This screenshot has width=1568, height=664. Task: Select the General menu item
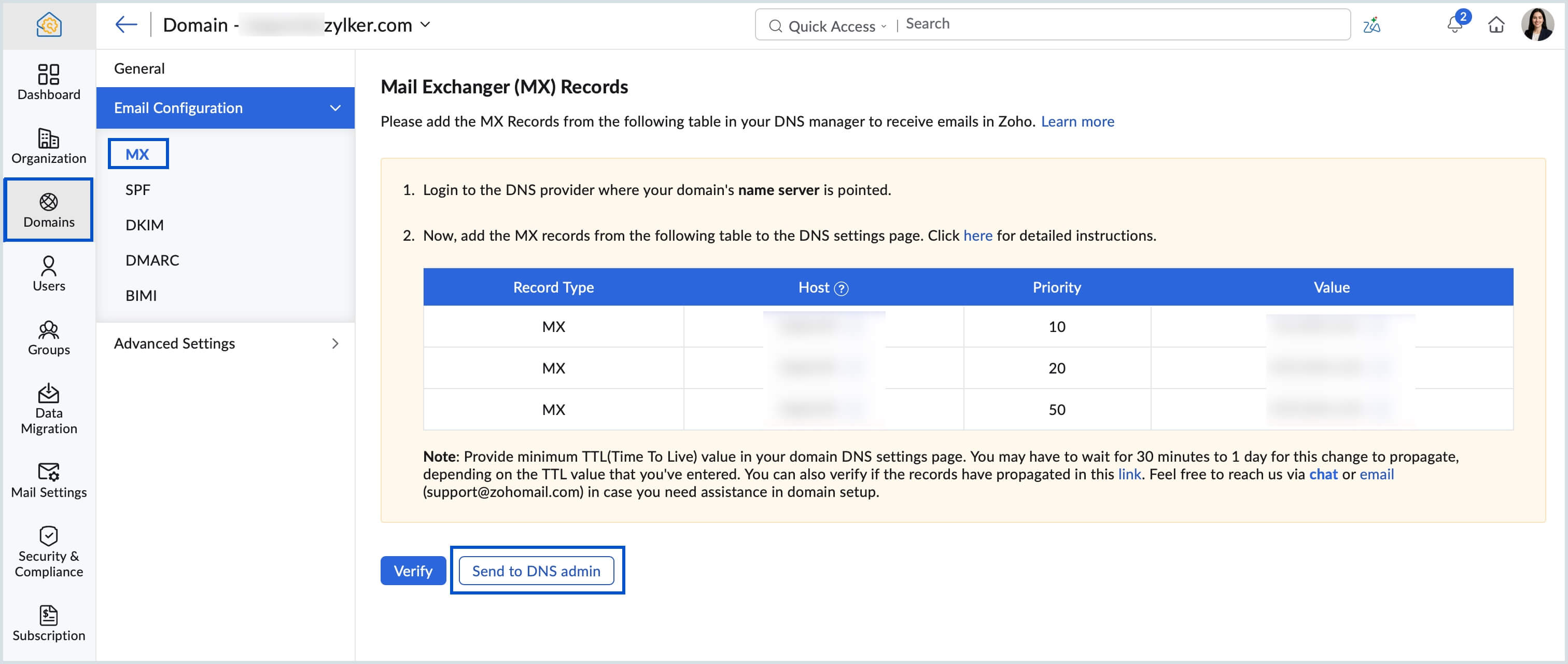[225, 68]
